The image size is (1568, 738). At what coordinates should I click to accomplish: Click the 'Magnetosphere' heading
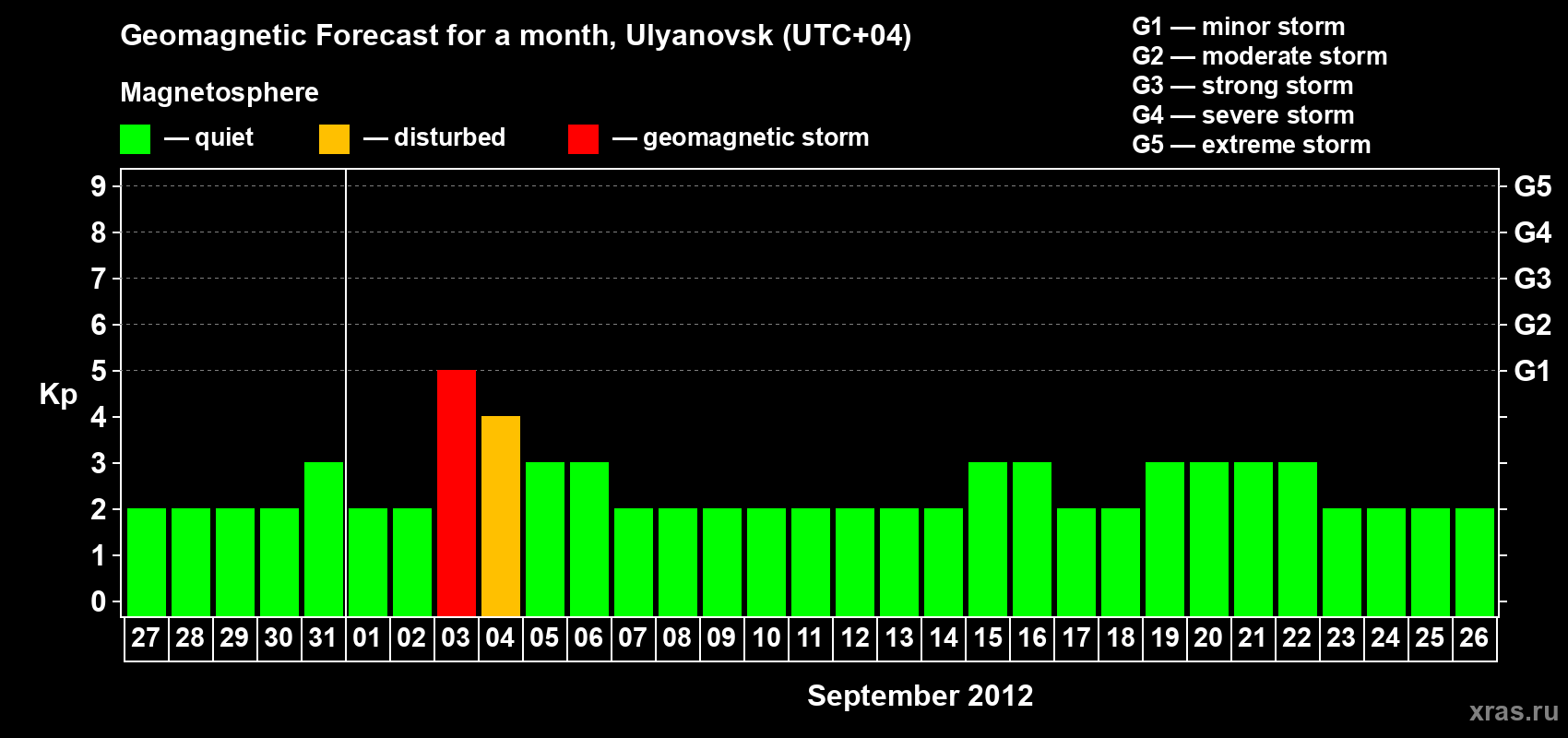pos(220,92)
